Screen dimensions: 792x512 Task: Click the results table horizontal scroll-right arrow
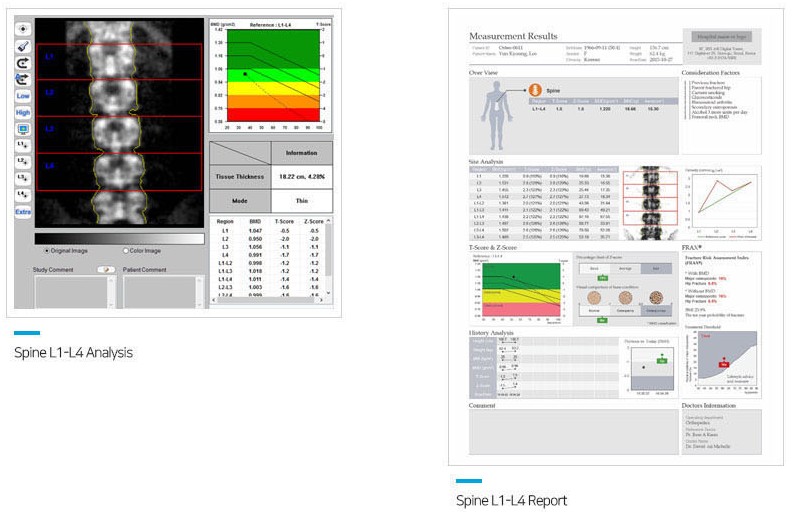[321, 300]
